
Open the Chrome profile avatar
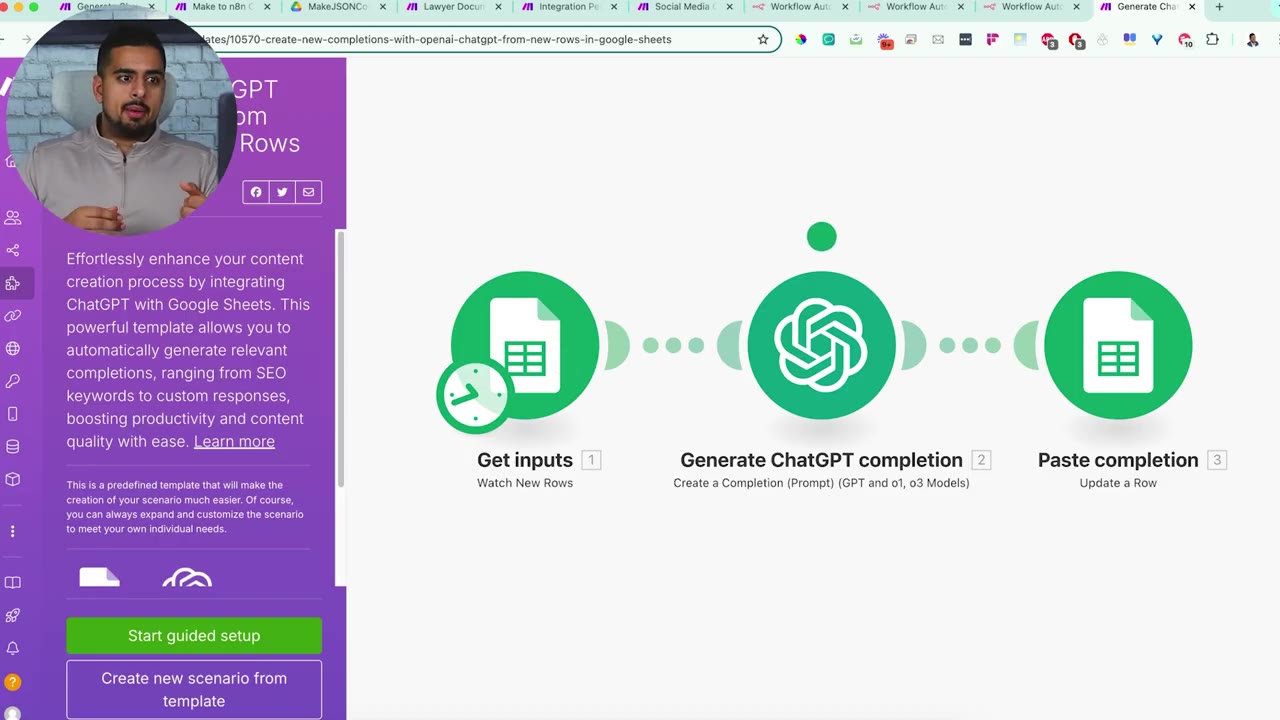[1253, 40]
